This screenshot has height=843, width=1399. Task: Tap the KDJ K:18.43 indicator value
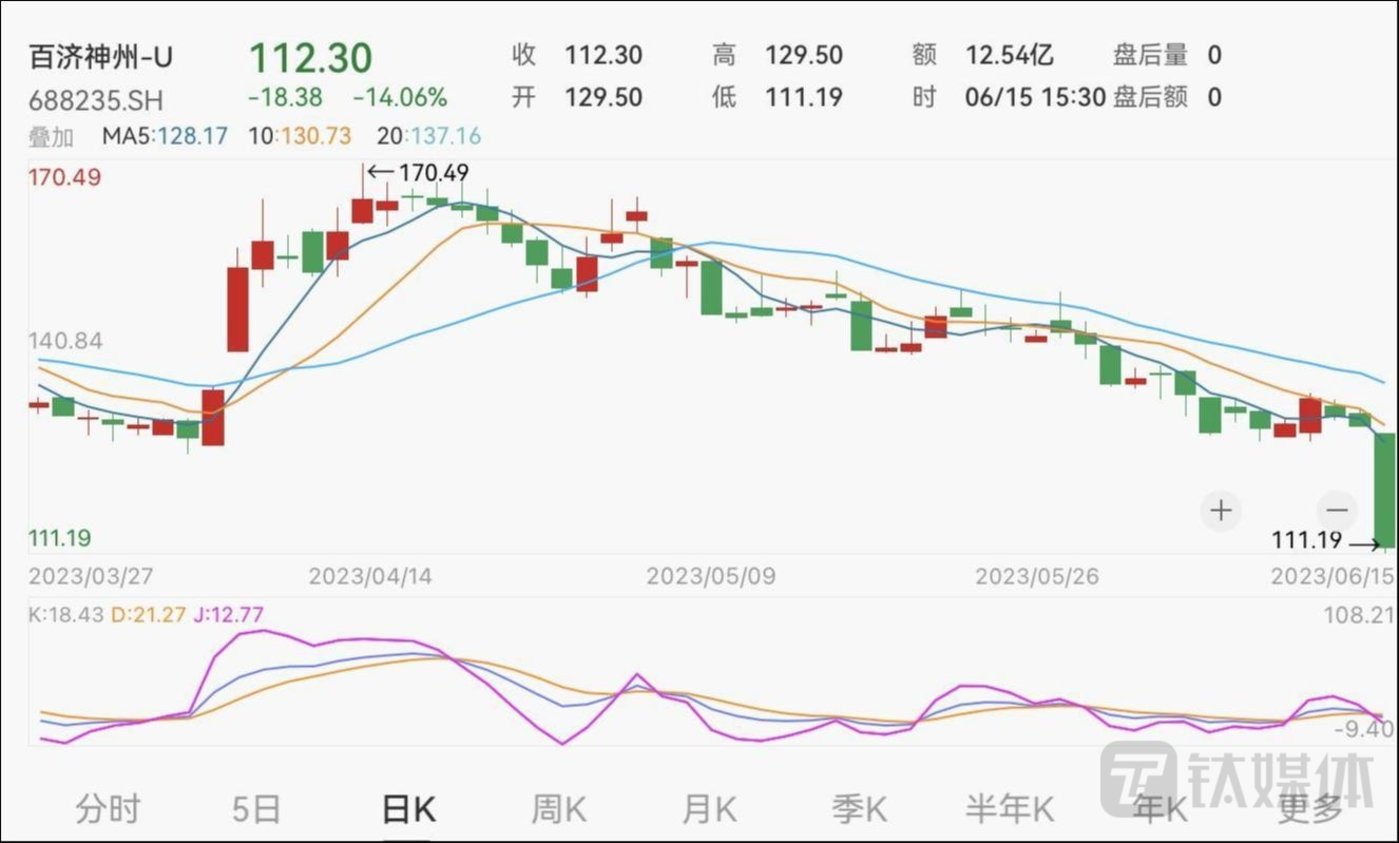(x=64, y=614)
